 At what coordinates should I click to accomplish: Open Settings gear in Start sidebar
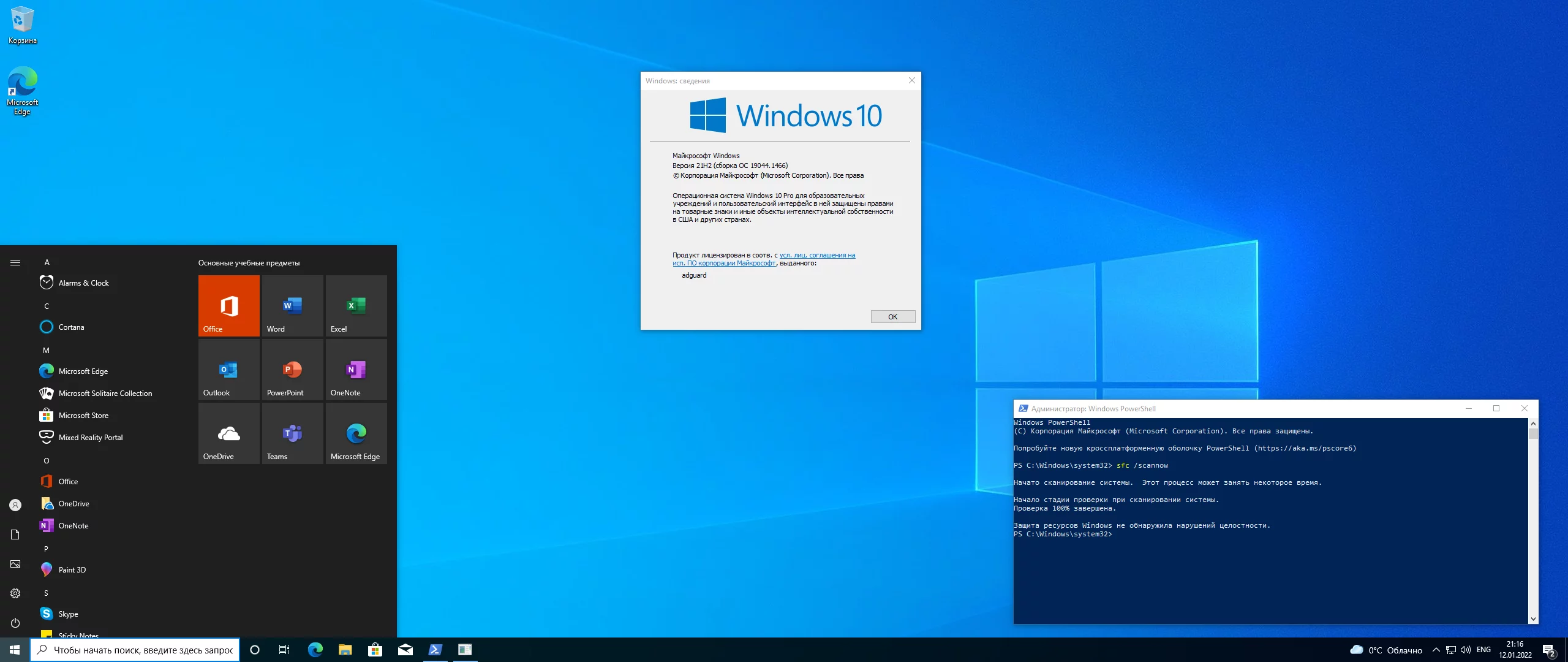tap(15, 593)
